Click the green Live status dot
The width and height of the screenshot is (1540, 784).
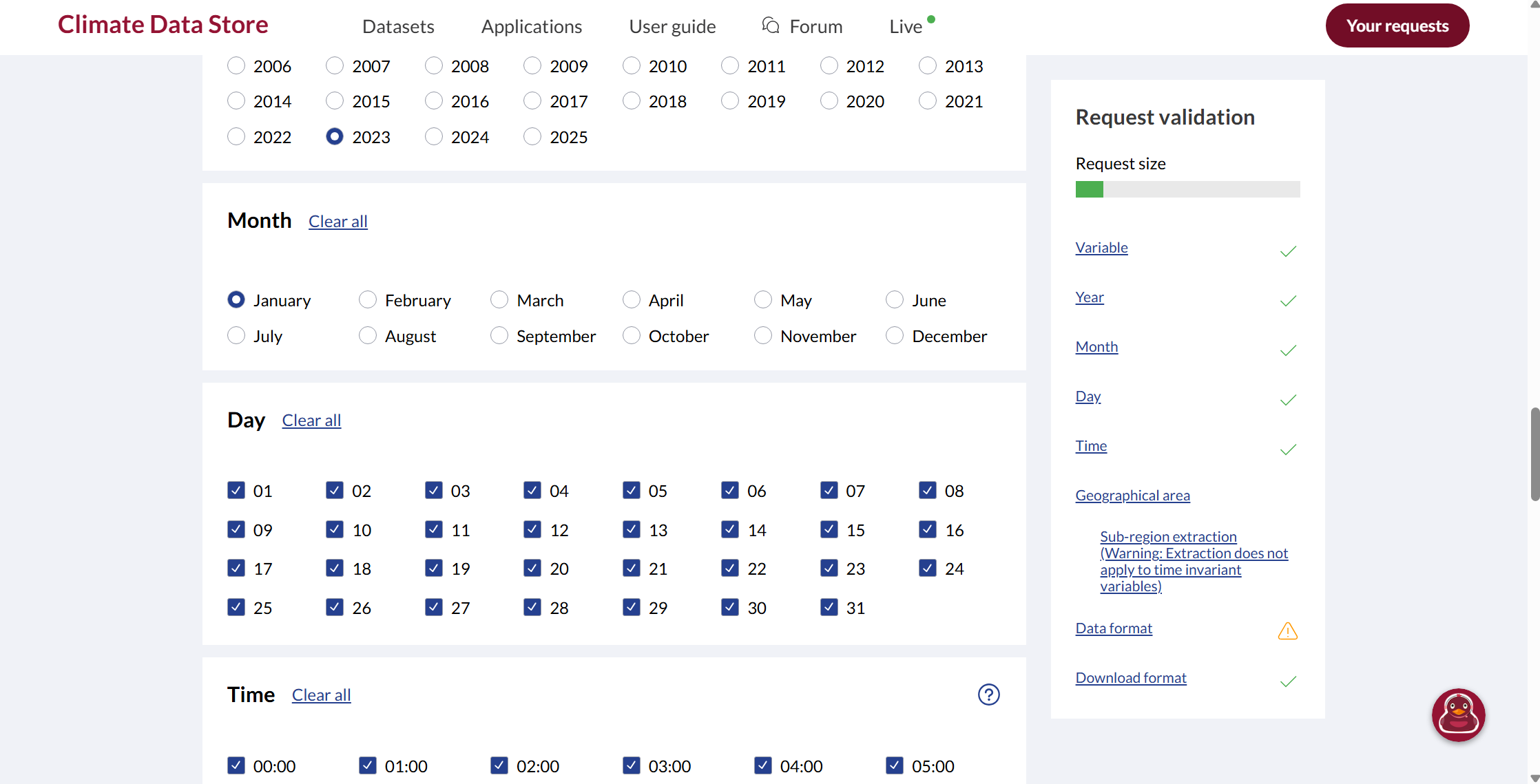(x=931, y=19)
